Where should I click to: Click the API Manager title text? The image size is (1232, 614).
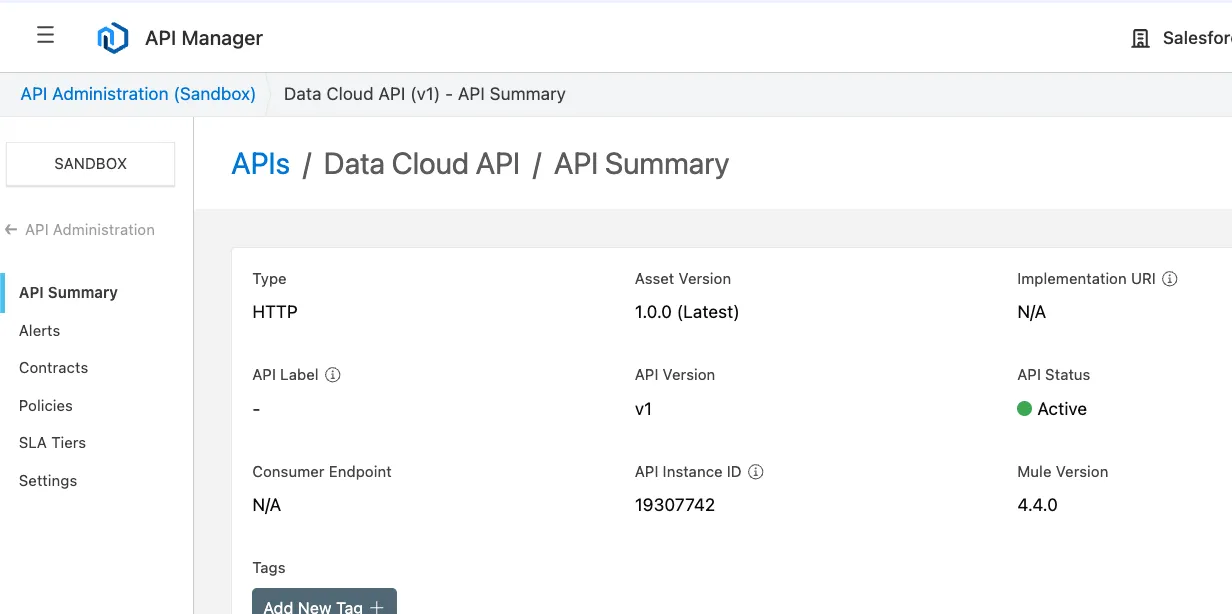204,38
